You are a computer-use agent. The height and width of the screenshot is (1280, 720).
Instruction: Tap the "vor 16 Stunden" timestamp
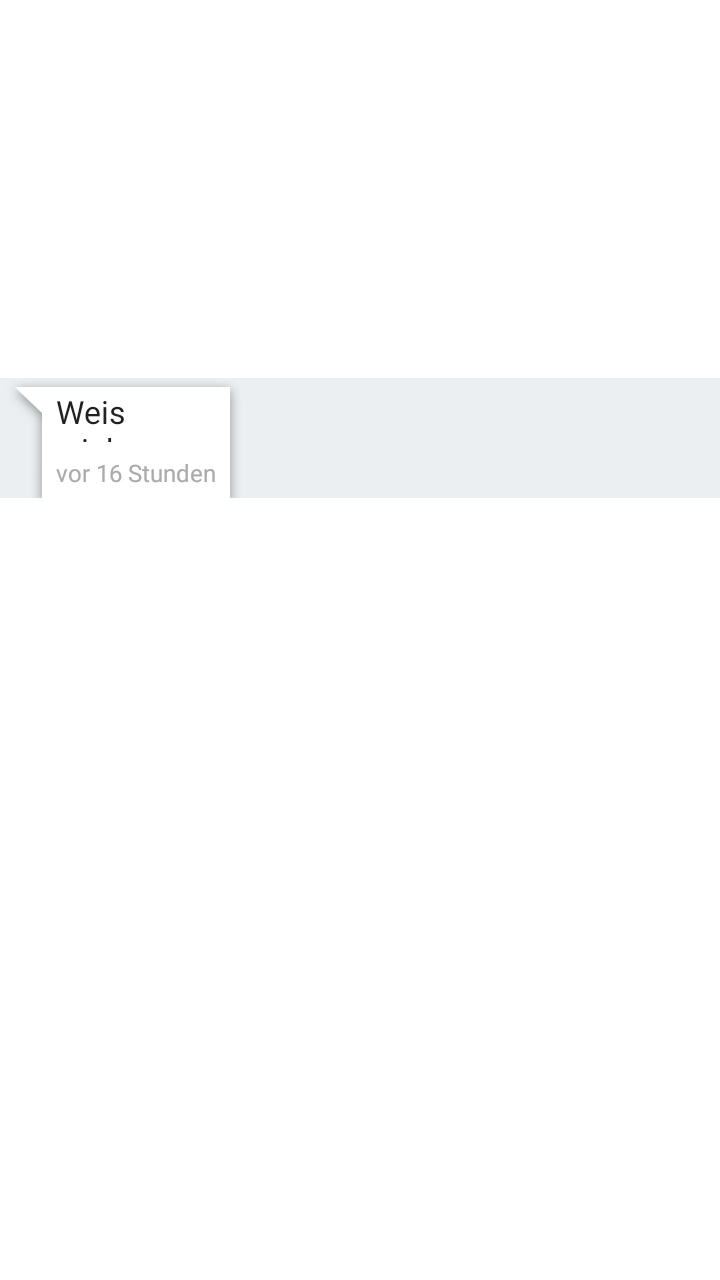pos(136,474)
